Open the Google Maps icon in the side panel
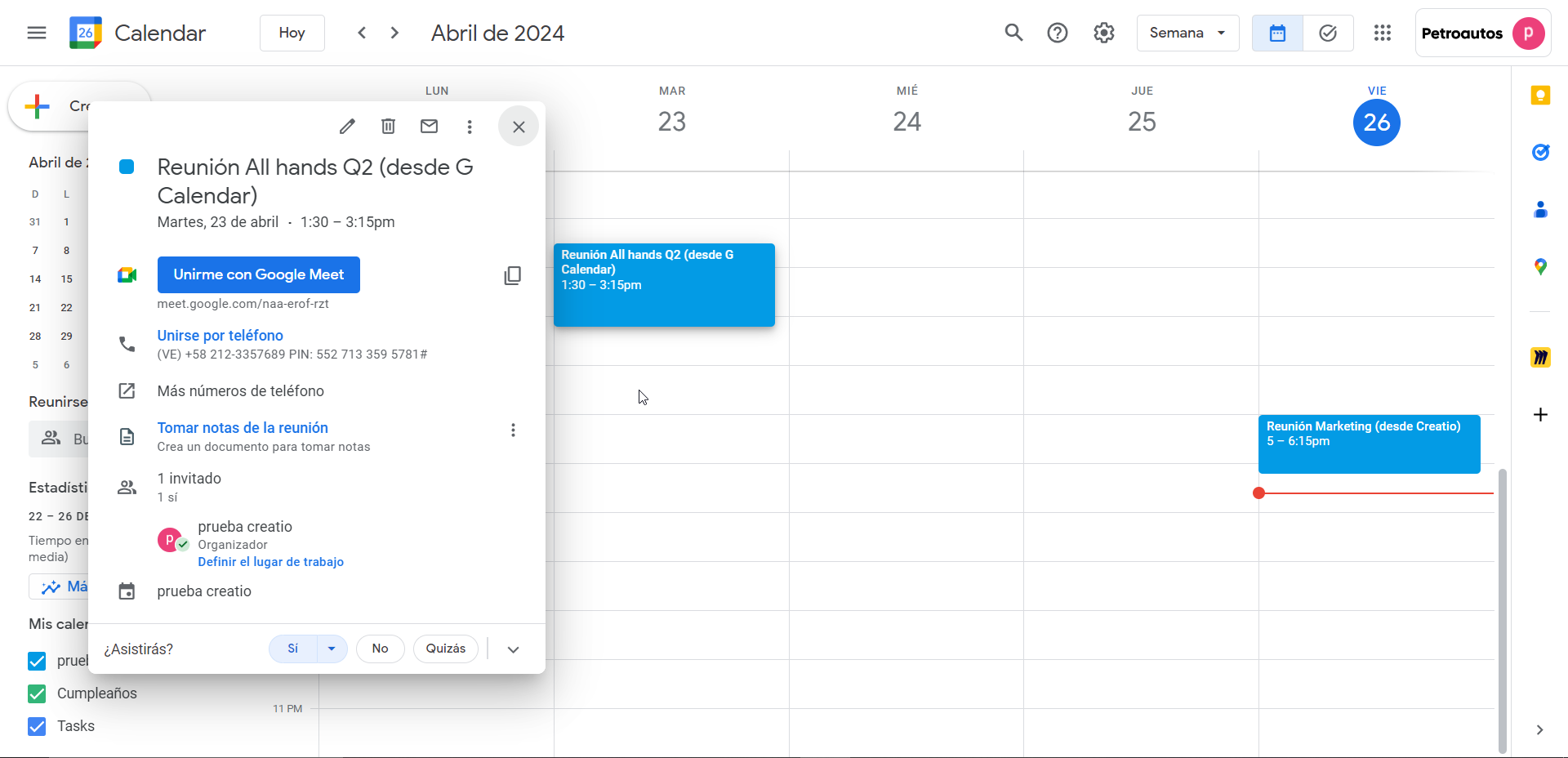 coord(1540,267)
